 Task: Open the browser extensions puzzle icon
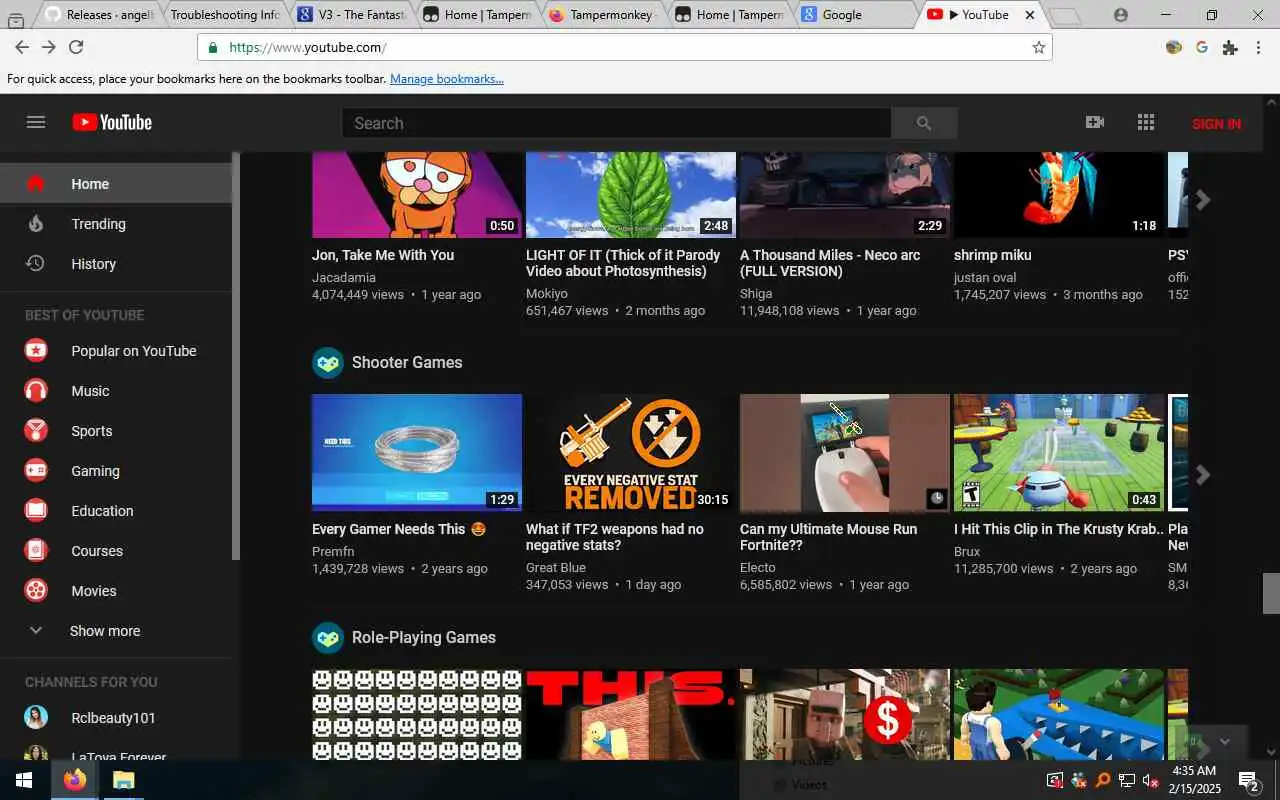[1230, 47]
